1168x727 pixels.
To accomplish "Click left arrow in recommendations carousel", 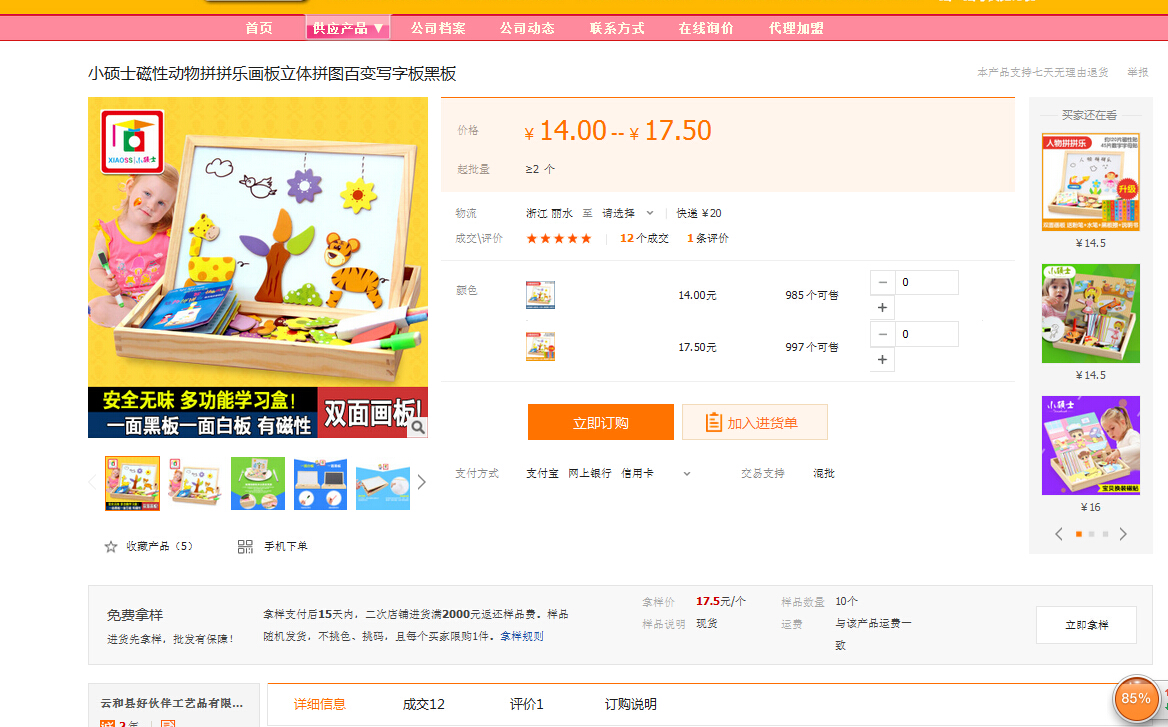I will 1059,534.
